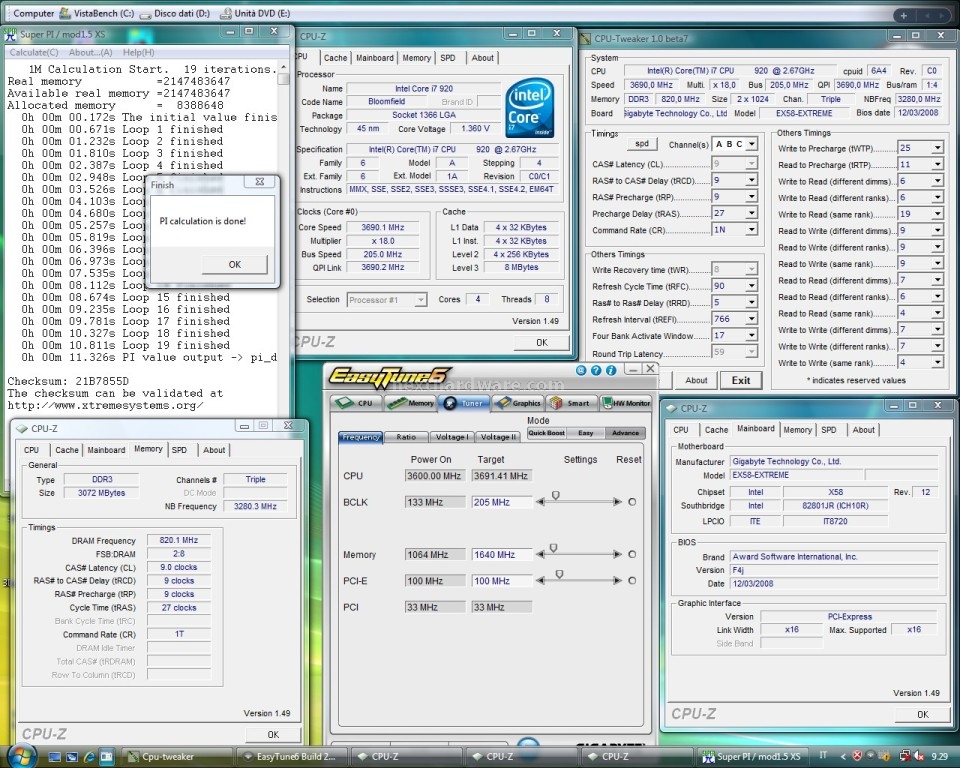Screen dimensions: 960x768
Task: Click the security alert tray icon
Action: coord(857,756)
